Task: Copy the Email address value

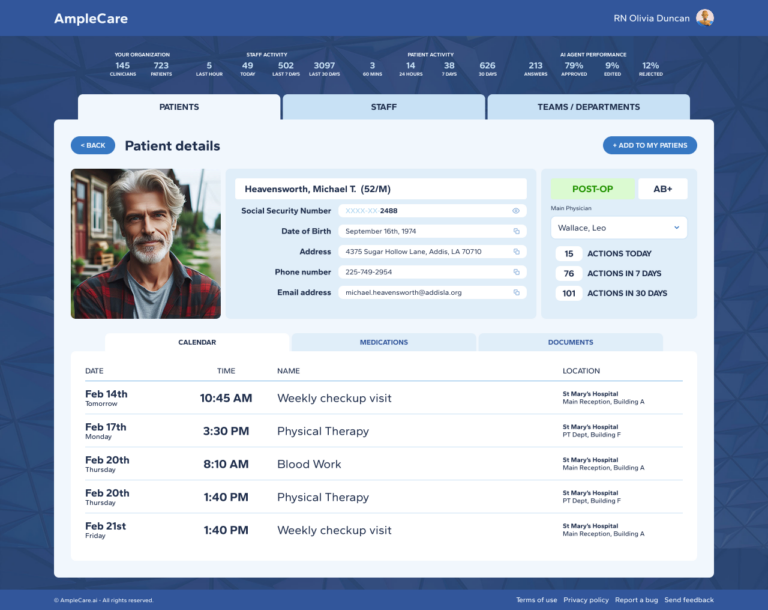Action: tap(516, 293)
